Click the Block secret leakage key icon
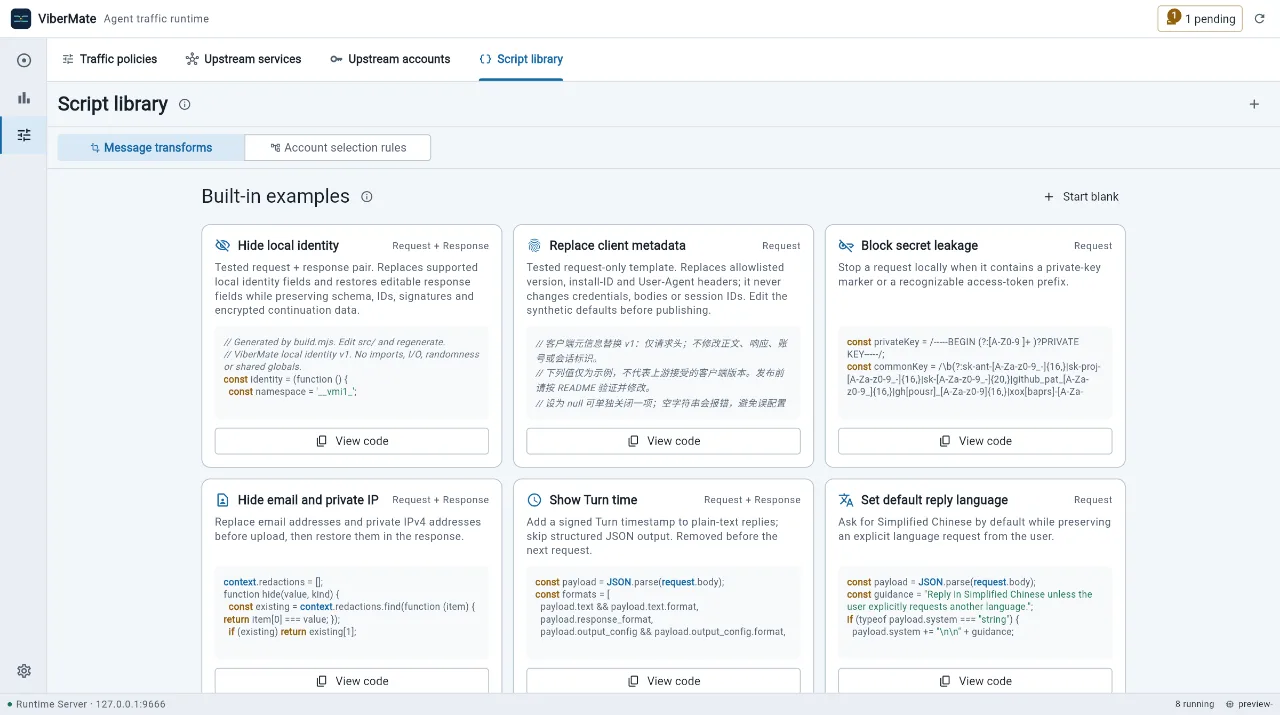Image resolution: width=1280 pixels, height=715 pixels. [846, 245]
